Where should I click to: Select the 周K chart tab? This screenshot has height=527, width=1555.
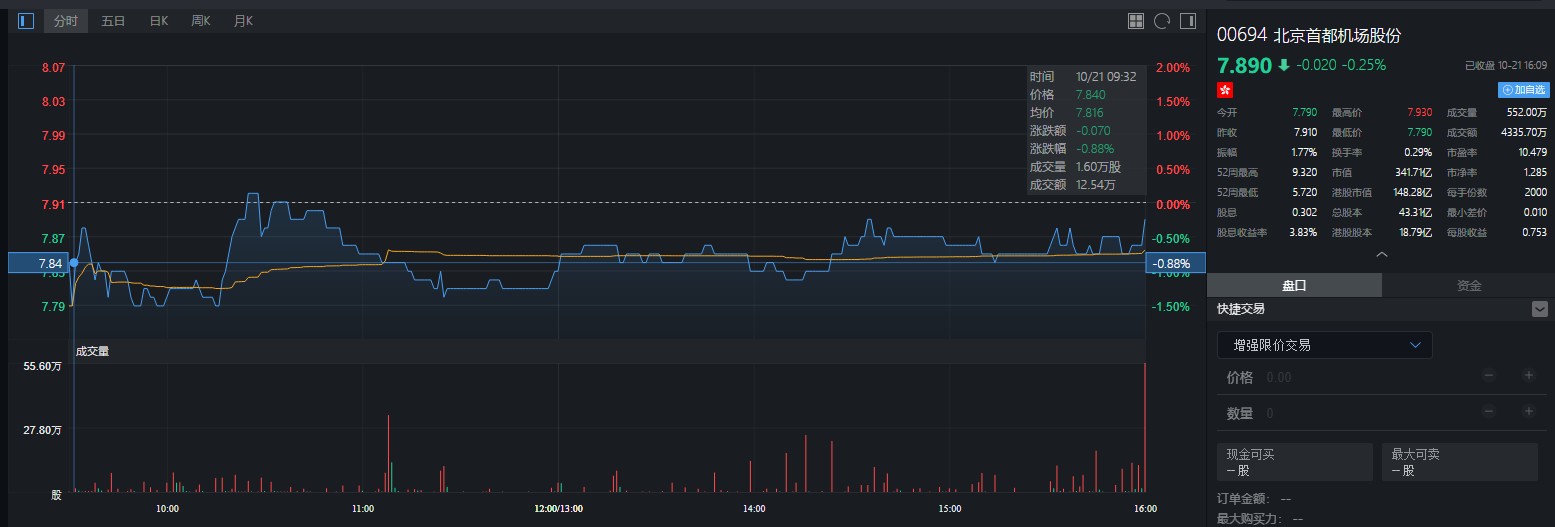click(x=201, y=21)
